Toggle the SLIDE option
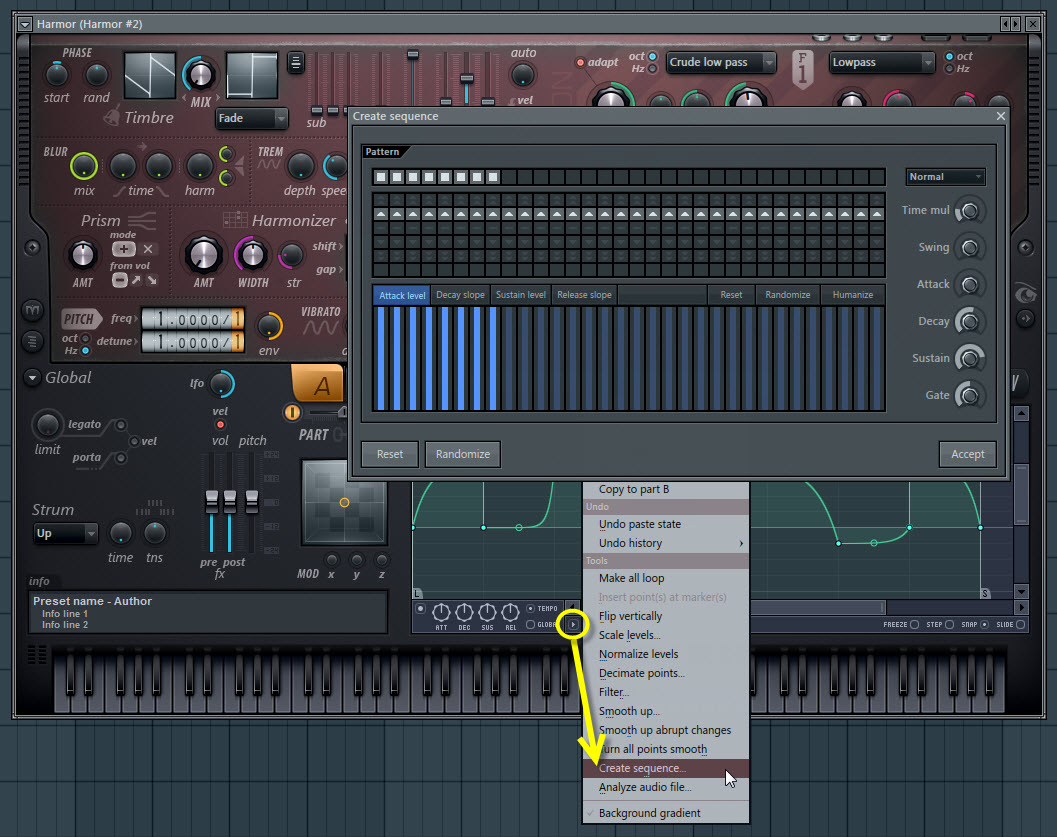The height and width of the screenshot is (837, 1057). (x=1021, y=625)
